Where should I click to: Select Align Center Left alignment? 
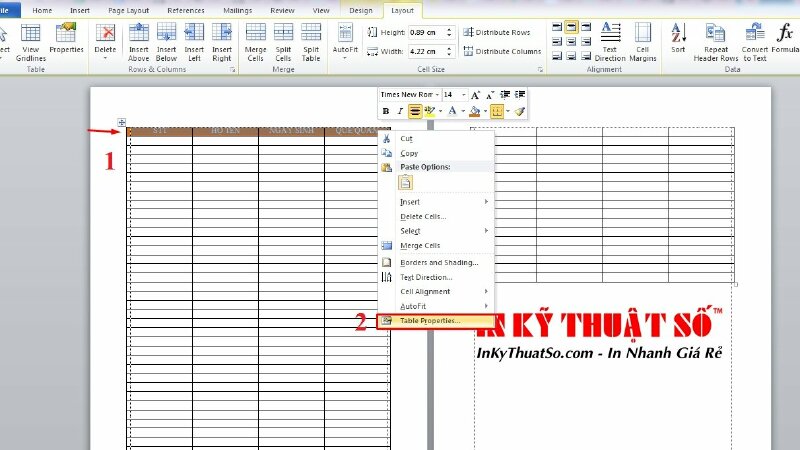click(557, 41)
